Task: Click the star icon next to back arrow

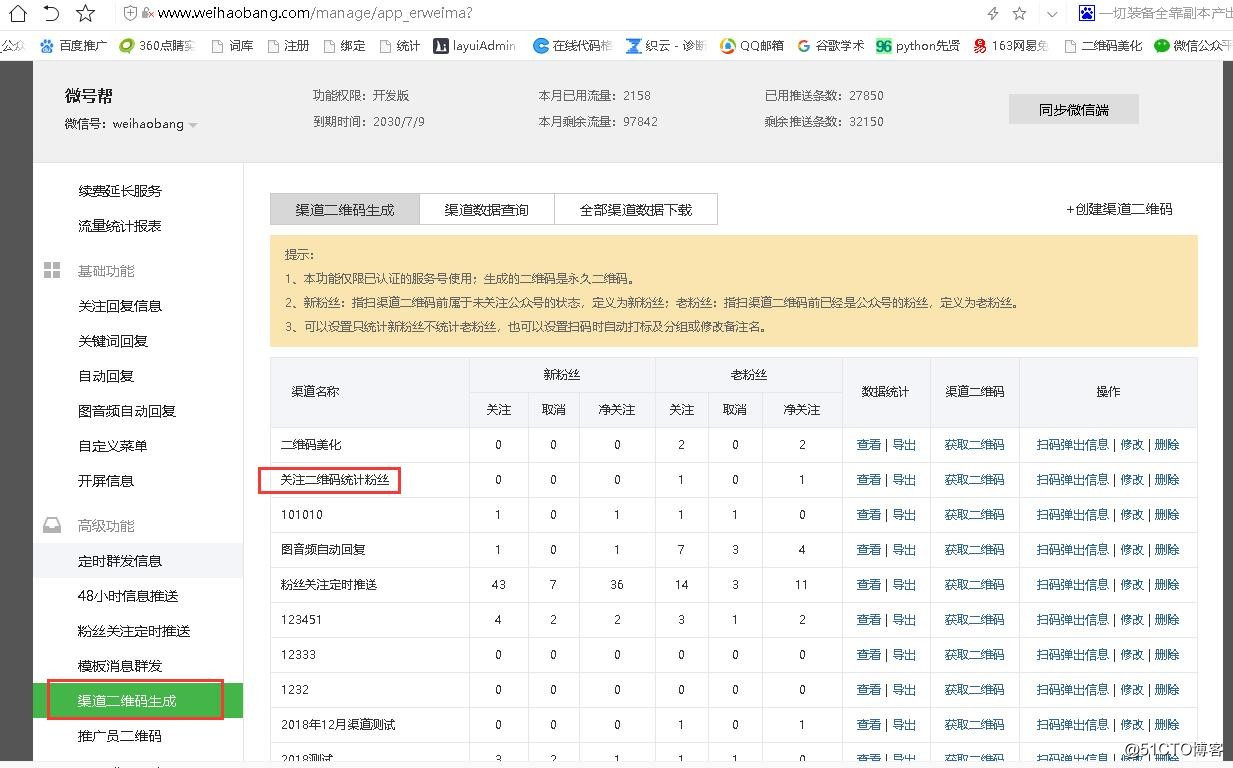Action: click(x=86, y=13)
